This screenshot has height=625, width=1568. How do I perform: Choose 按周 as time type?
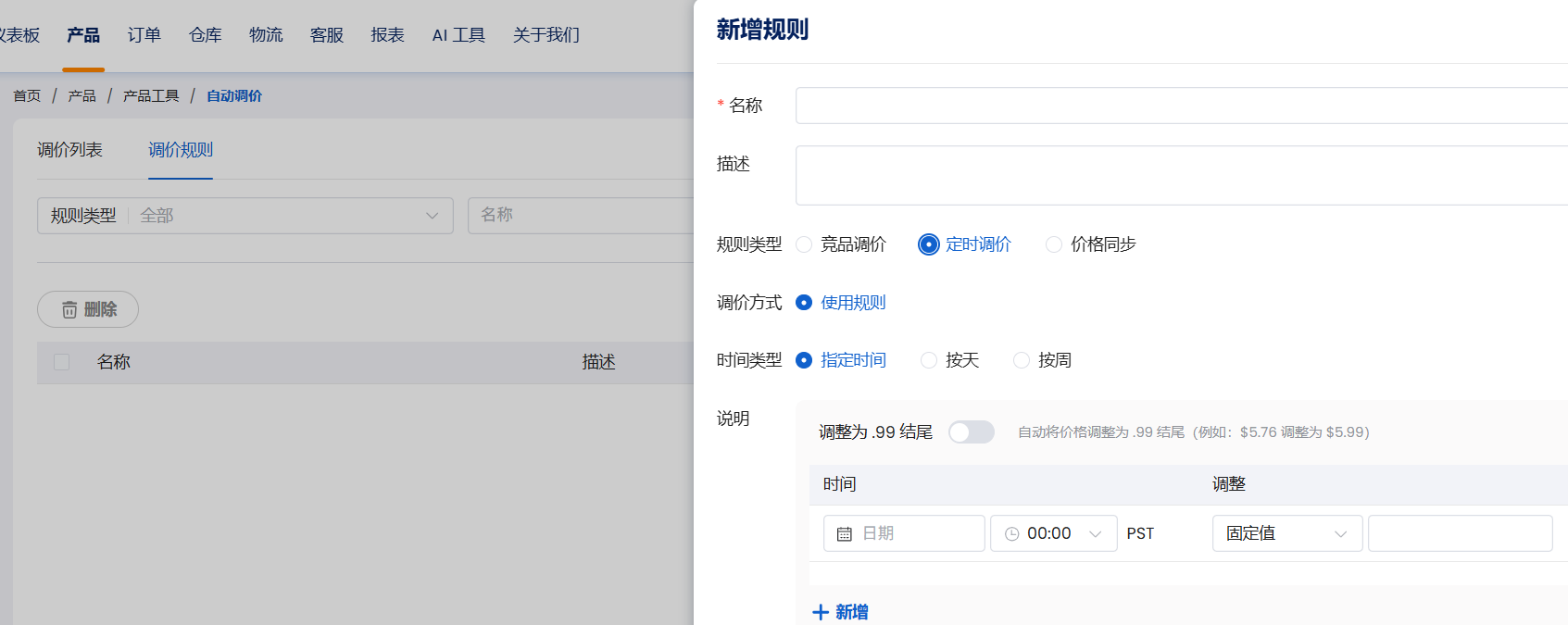pyautogui.click(x=1022, y=360)
